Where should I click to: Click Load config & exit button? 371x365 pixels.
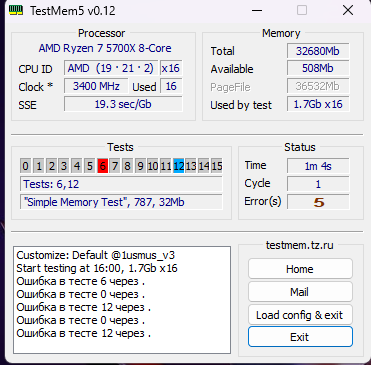(x=300, y=315)
